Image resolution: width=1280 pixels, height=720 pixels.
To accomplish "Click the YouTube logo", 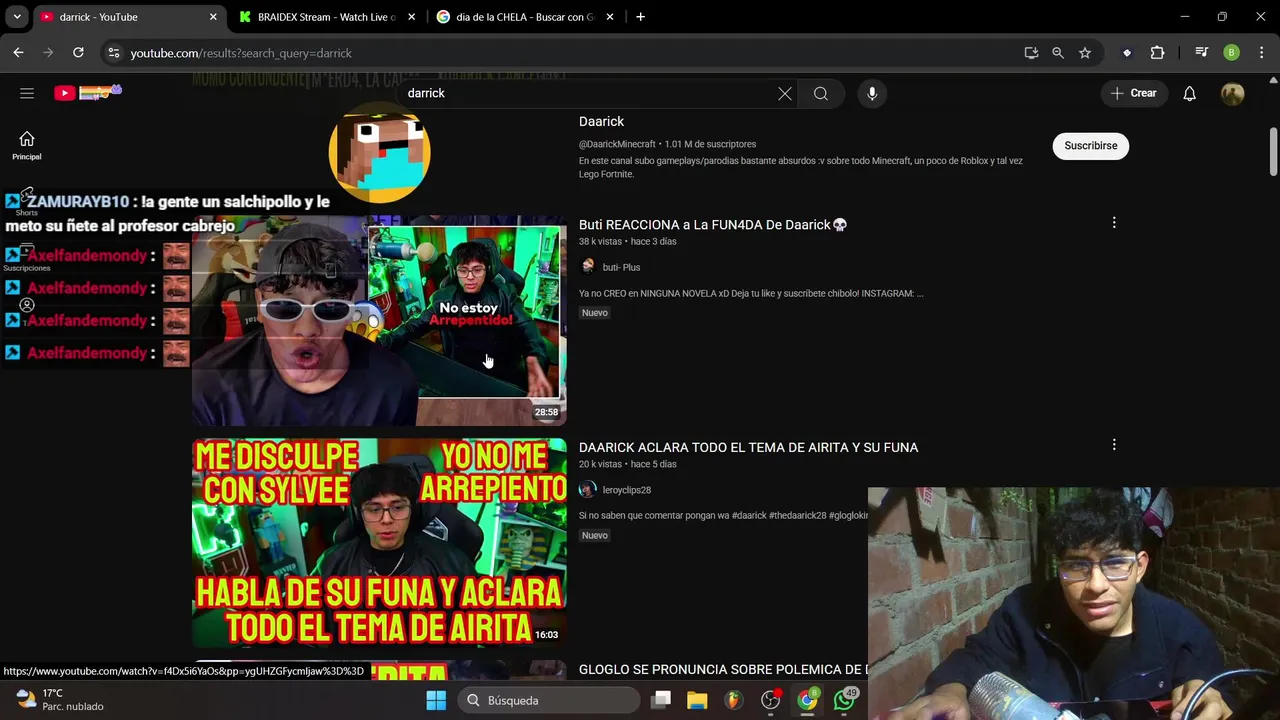I will 88,93.
